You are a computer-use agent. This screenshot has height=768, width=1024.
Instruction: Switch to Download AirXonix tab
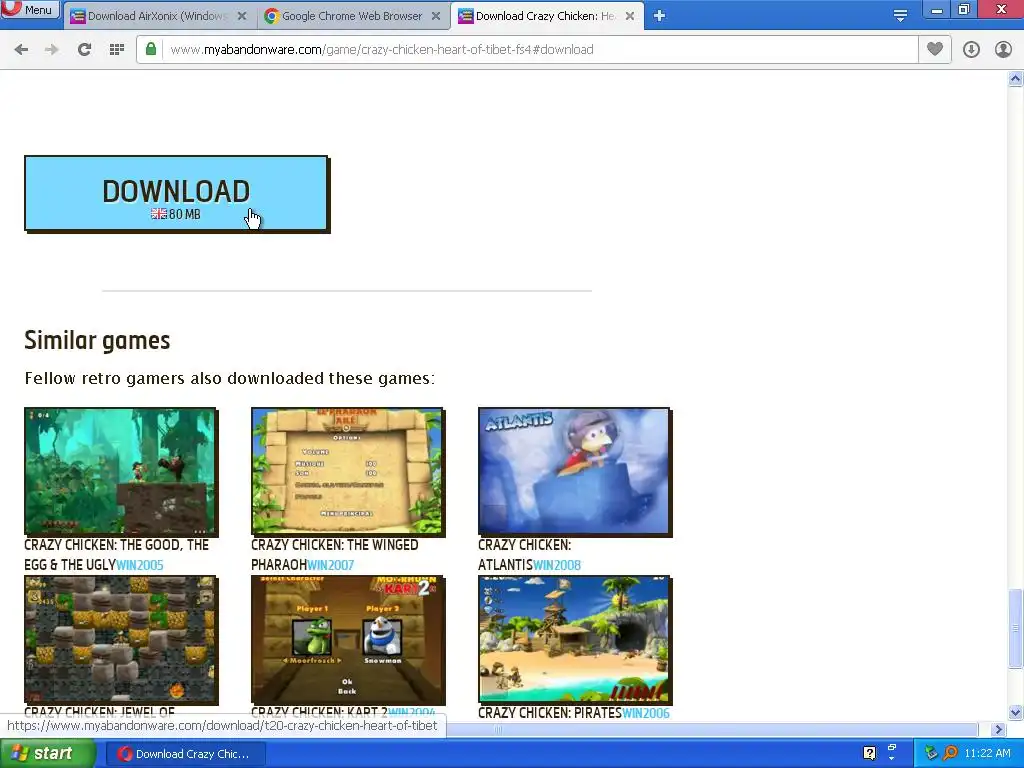(159, 16)
